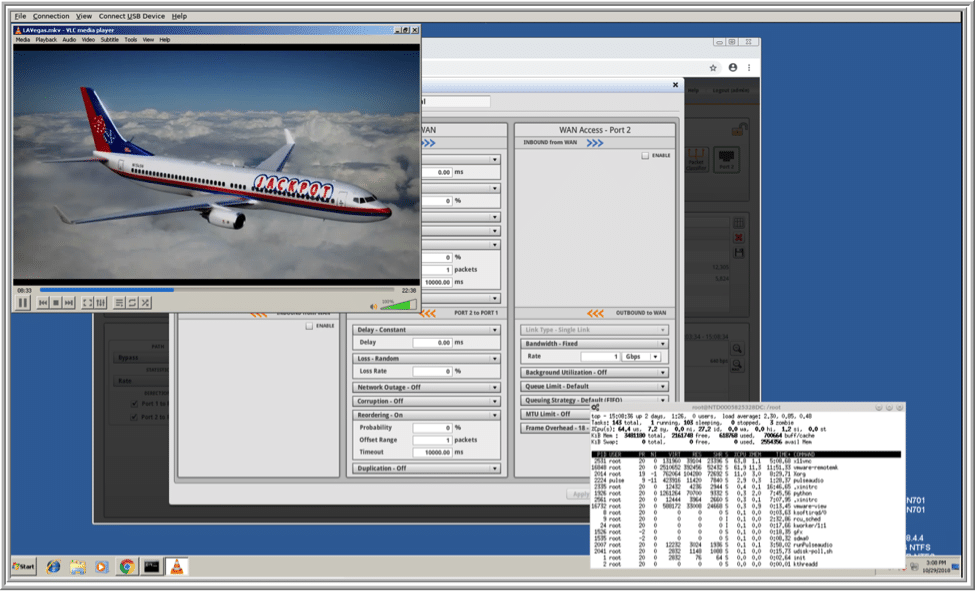
Task: Mute audio via VLC speaker icon
Action: point(374,306)
